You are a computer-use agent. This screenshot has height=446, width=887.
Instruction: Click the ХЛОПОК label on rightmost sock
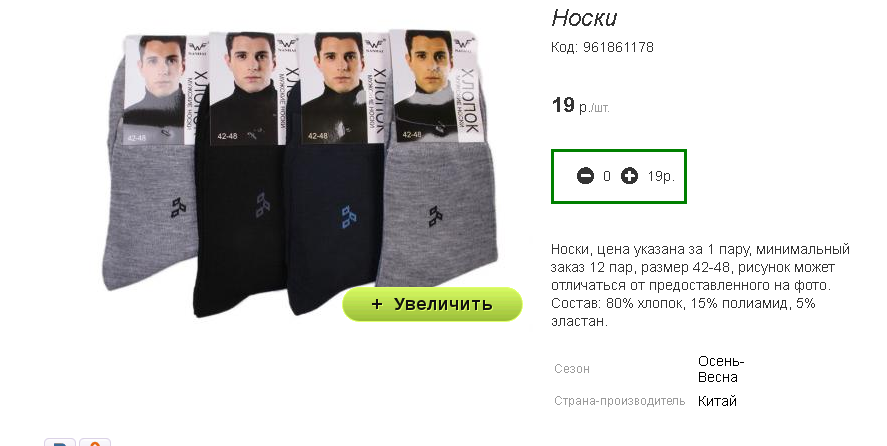(469, 101)
